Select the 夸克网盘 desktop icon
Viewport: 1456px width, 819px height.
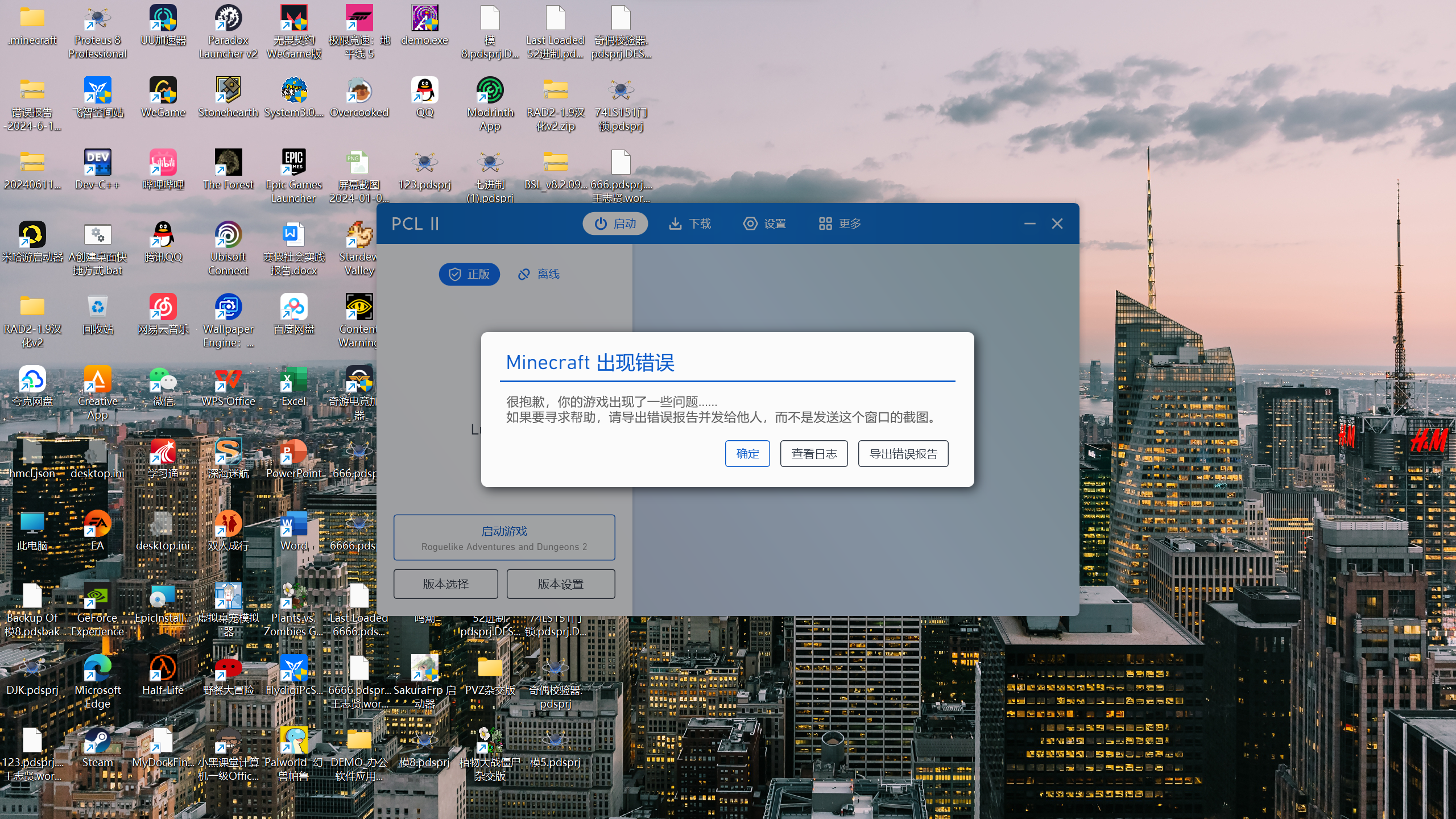(32, 387)
